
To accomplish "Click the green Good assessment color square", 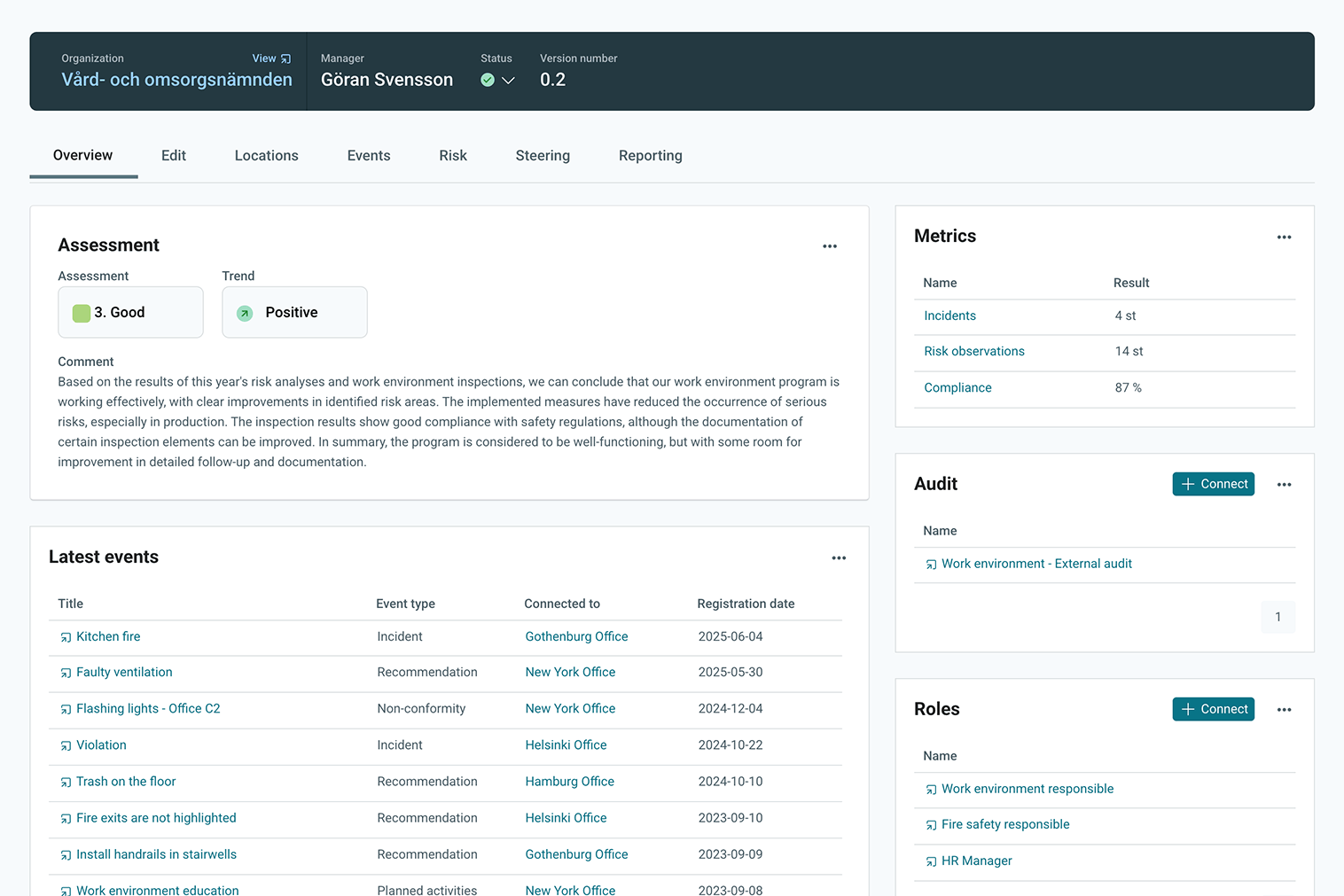I will coord(82,313).
